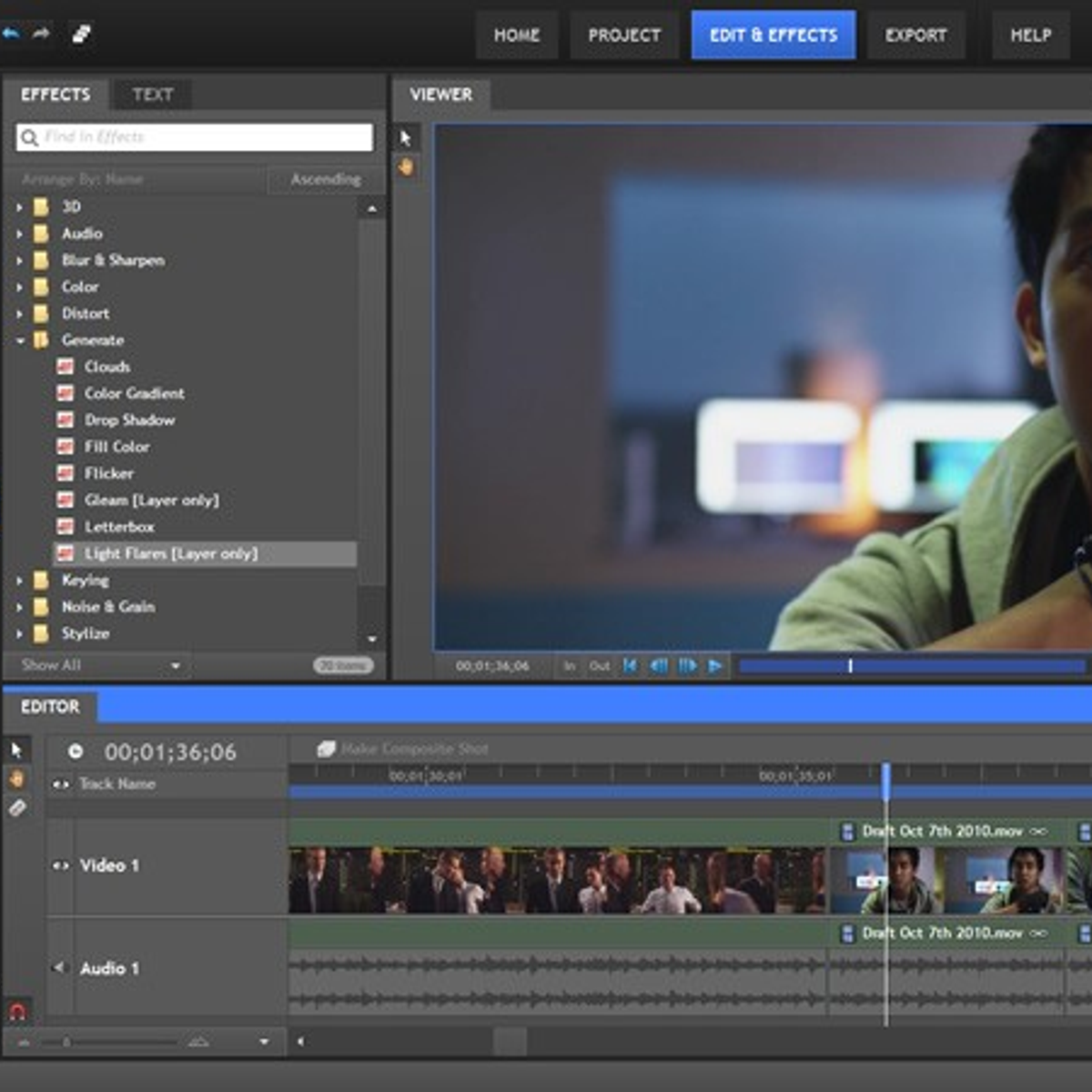This screenshot has height=1092, width=1092.
Task: Select the hand tool in the Viewer
Action: point(406,167)
